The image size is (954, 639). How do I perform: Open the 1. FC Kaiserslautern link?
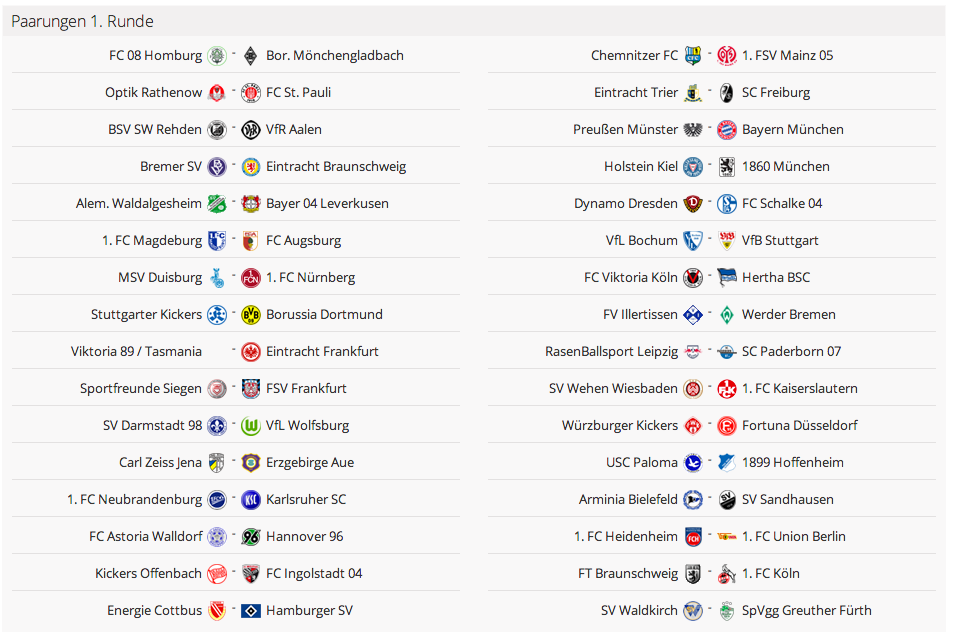tap(799, 388)
